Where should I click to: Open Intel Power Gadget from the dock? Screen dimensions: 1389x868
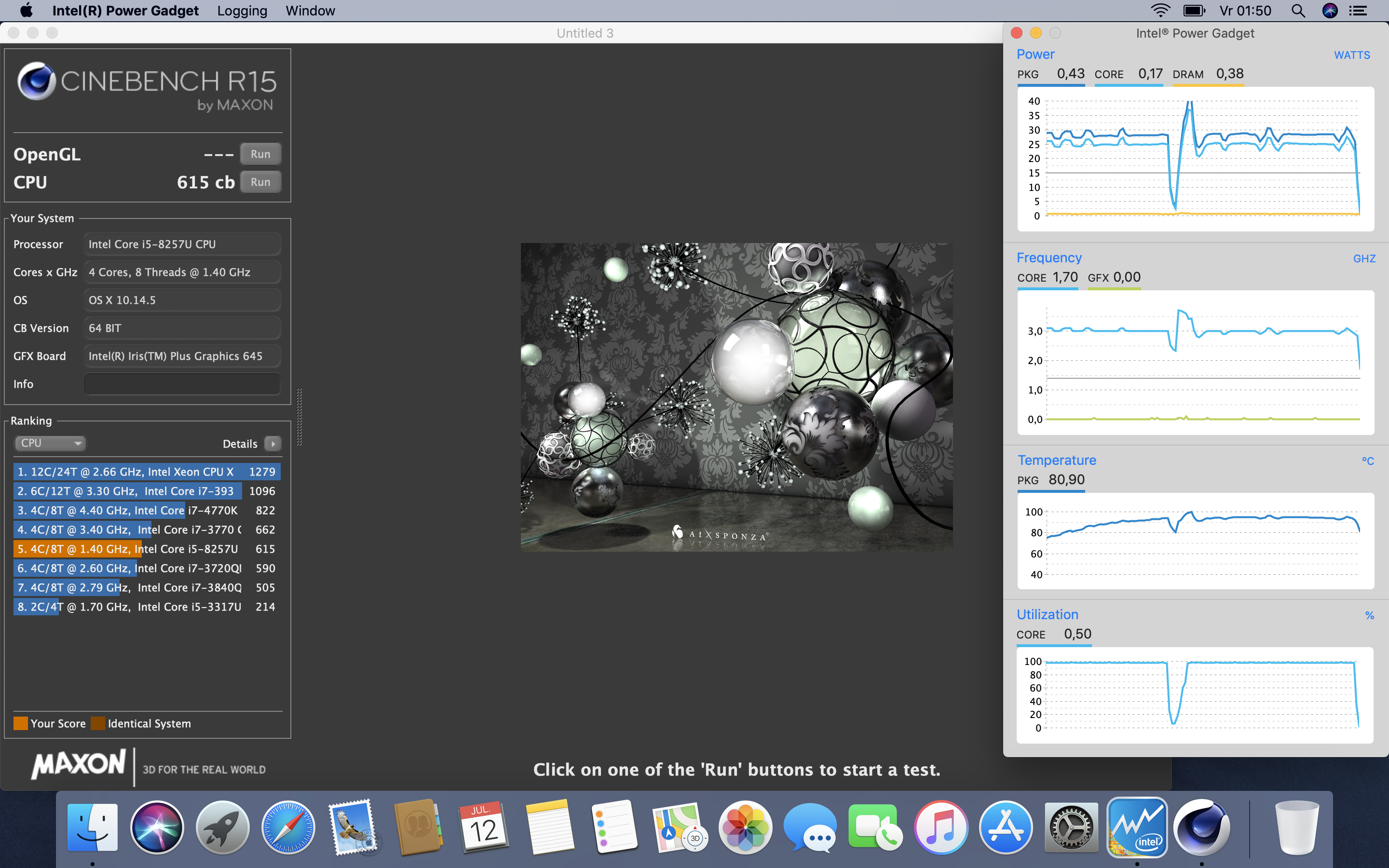coord(1136,827)
